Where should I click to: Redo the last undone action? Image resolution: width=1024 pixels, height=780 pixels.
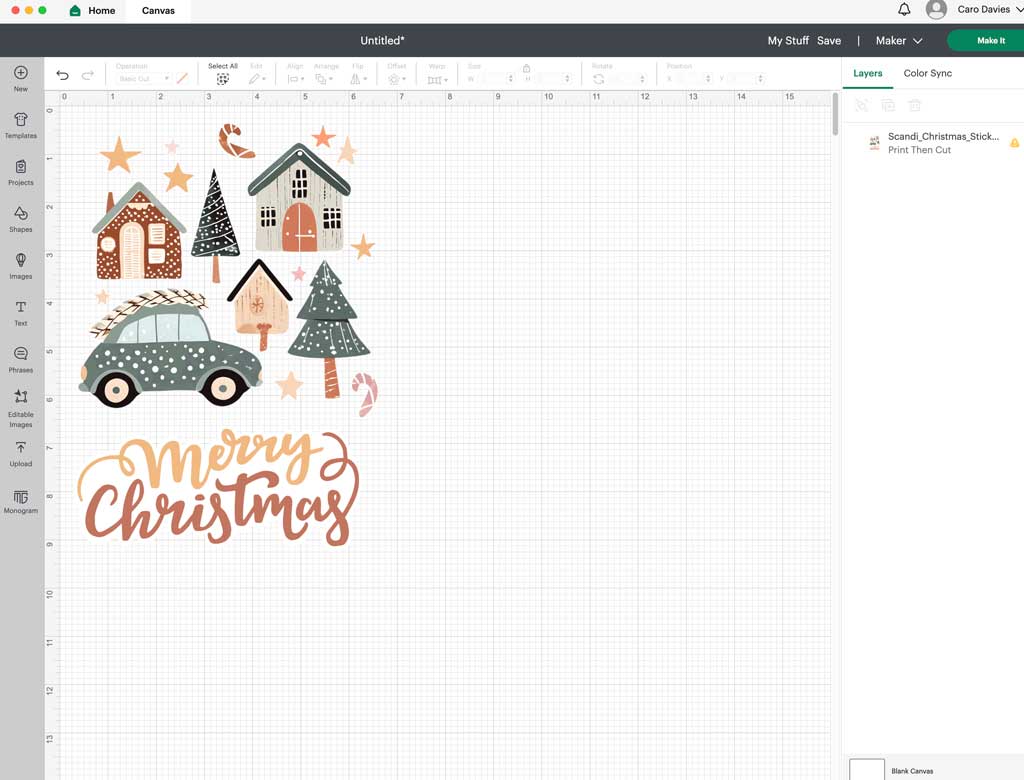coord(88,75)
